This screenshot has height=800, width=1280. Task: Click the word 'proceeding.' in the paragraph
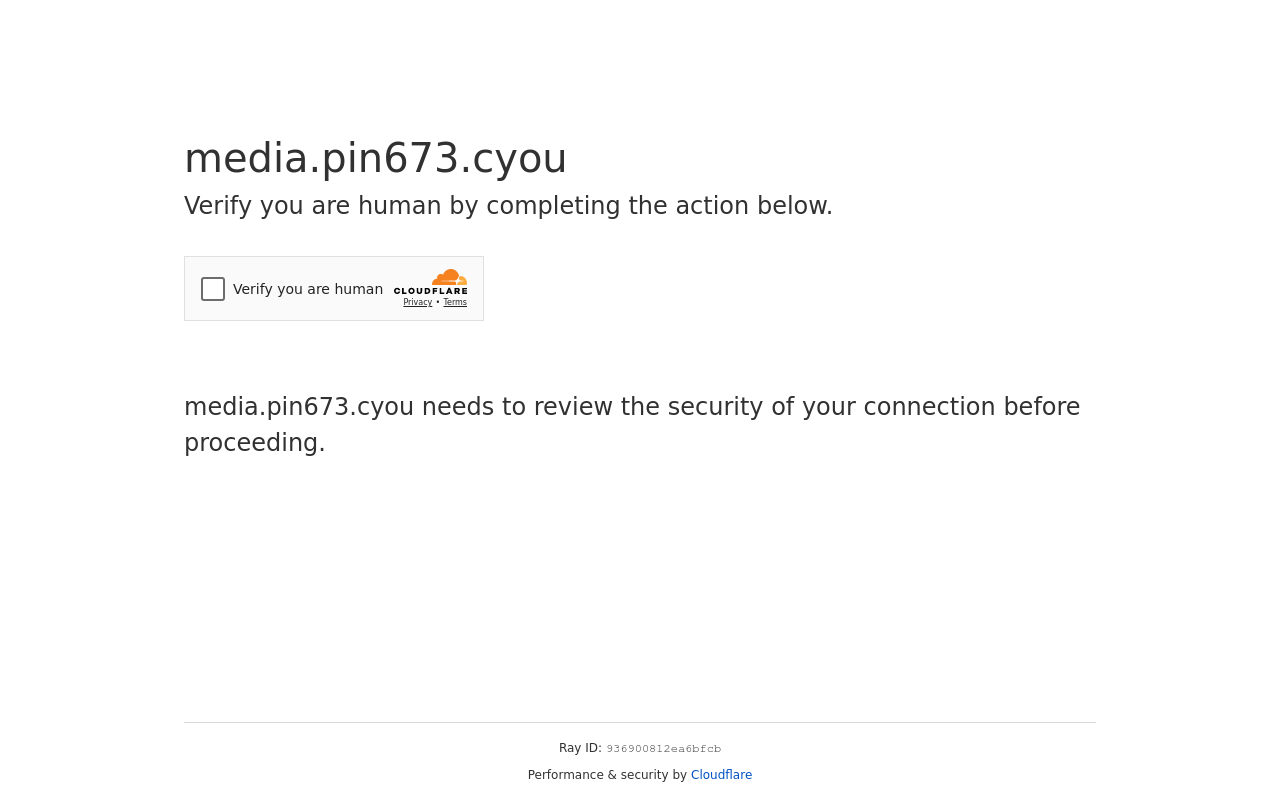pos(255,443)
